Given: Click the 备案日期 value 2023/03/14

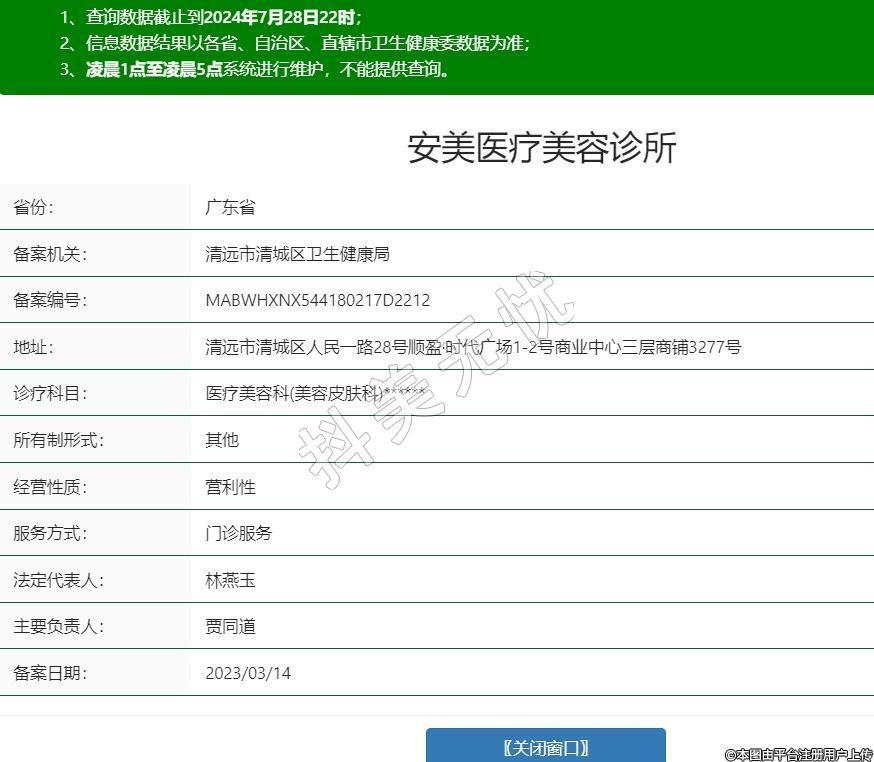Looking at the screenshot, I should [248, 673].
